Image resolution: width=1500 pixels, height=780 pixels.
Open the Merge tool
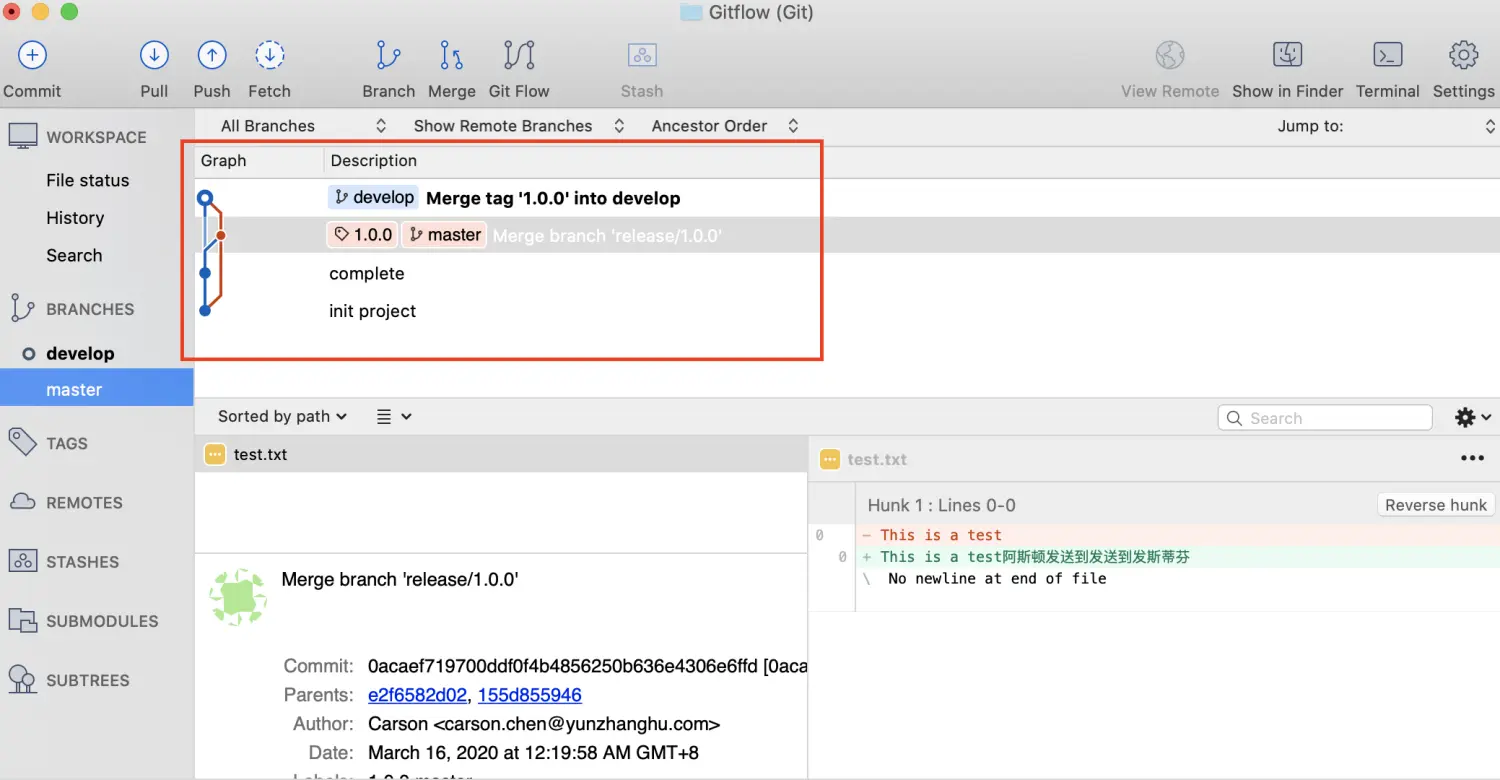[x=452, y=56]
